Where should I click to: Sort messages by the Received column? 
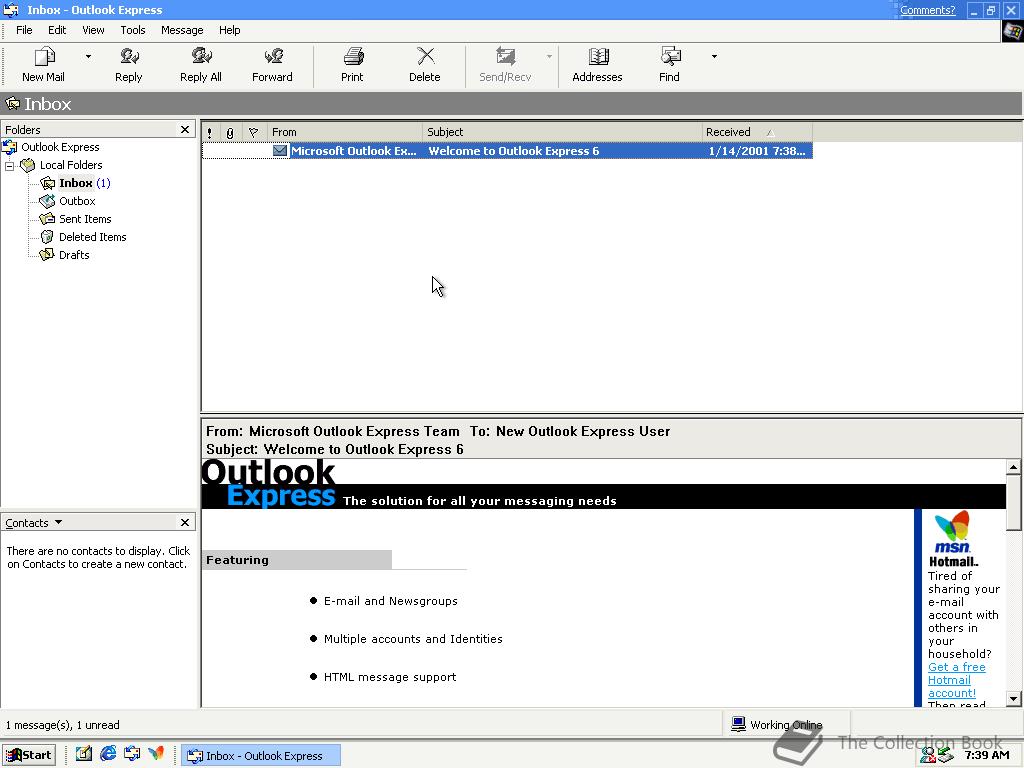pyautogui.click(x=757, y=132)
